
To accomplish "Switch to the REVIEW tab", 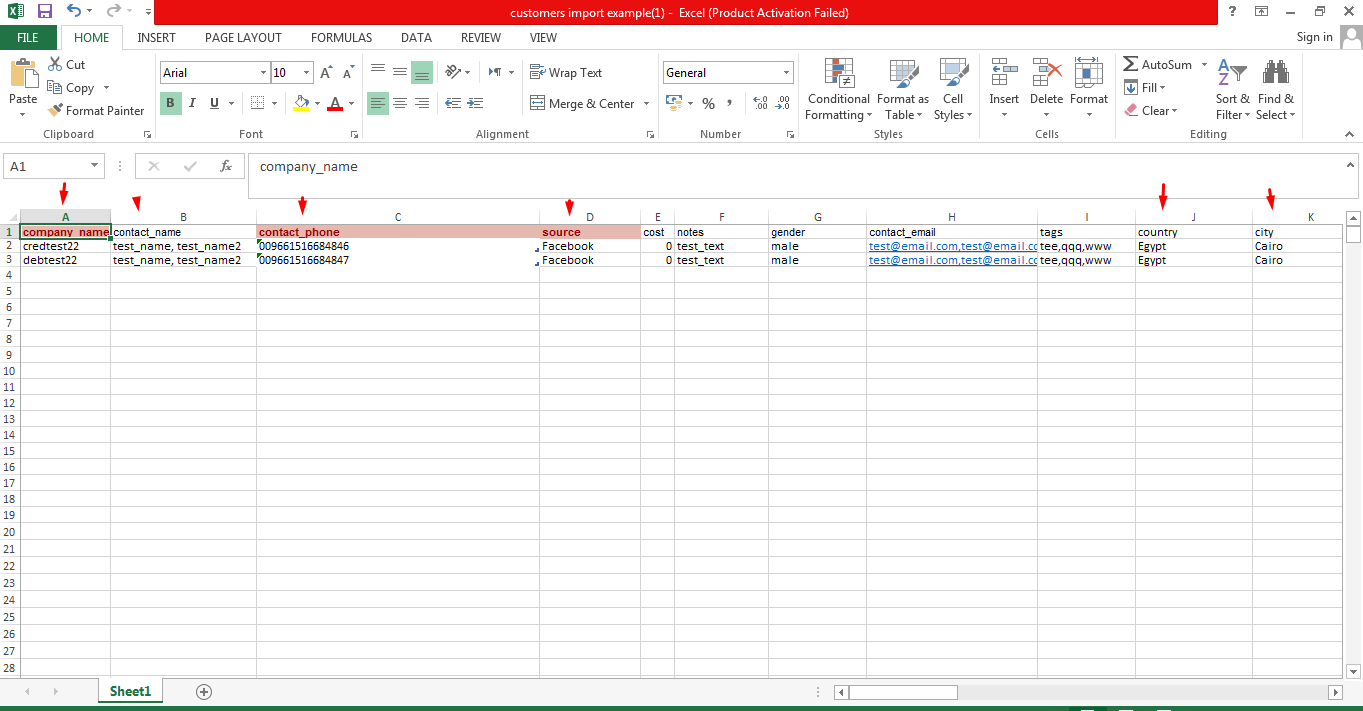I will point(481,37).
